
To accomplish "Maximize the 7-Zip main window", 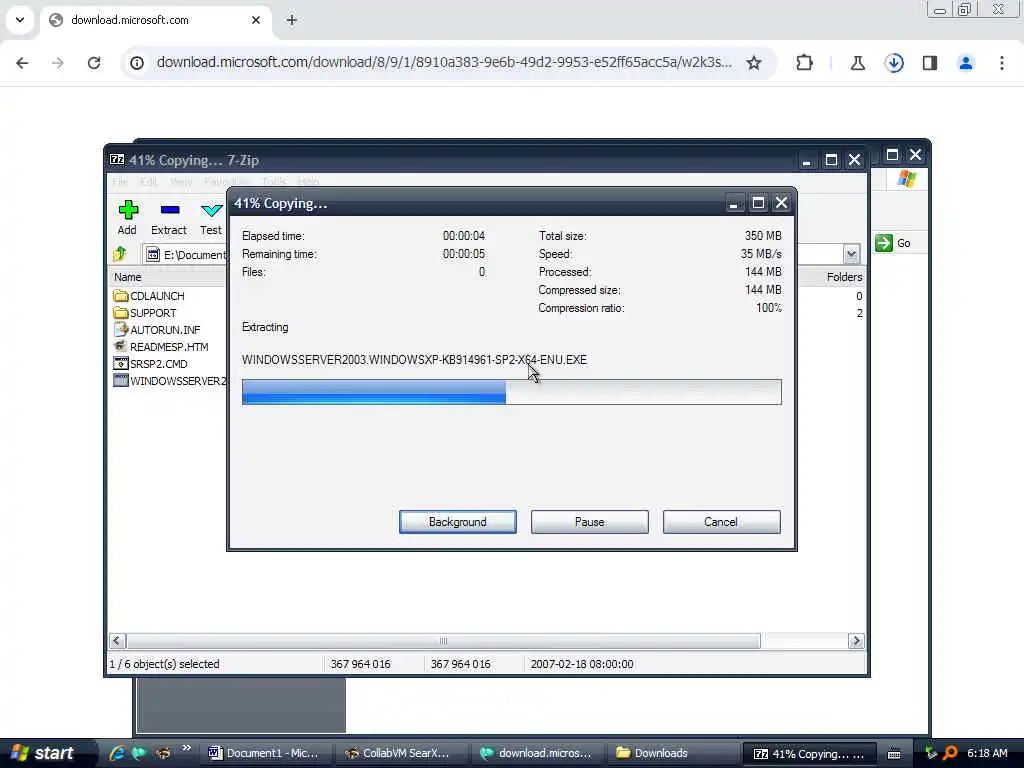I will [831, 160].
